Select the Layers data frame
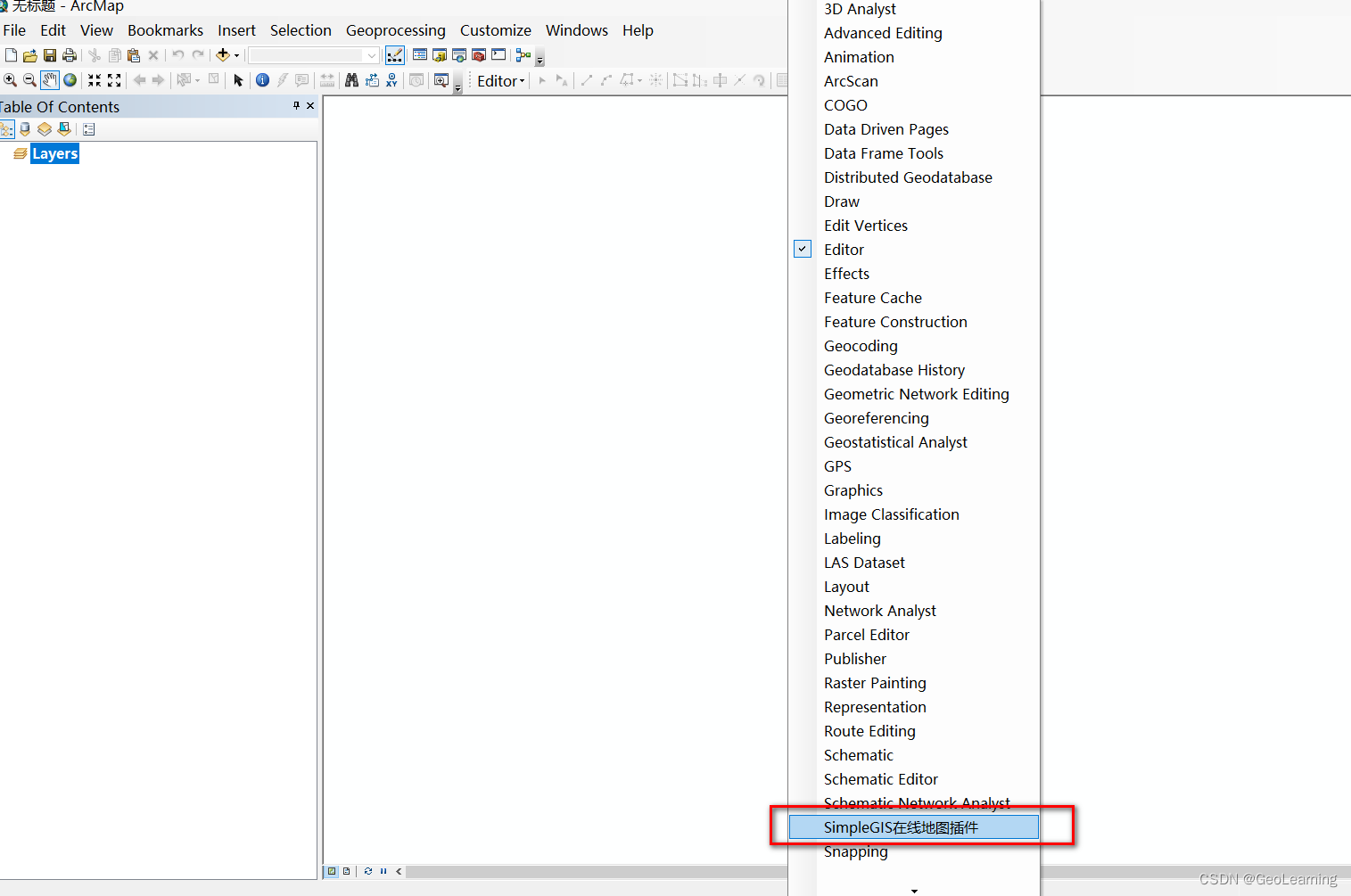The height and width of the screenshot is (896, 1351). click(54, 153)
